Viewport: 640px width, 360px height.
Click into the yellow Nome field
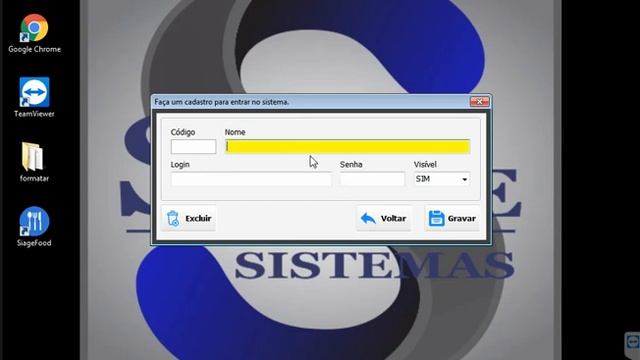[347, 147]
